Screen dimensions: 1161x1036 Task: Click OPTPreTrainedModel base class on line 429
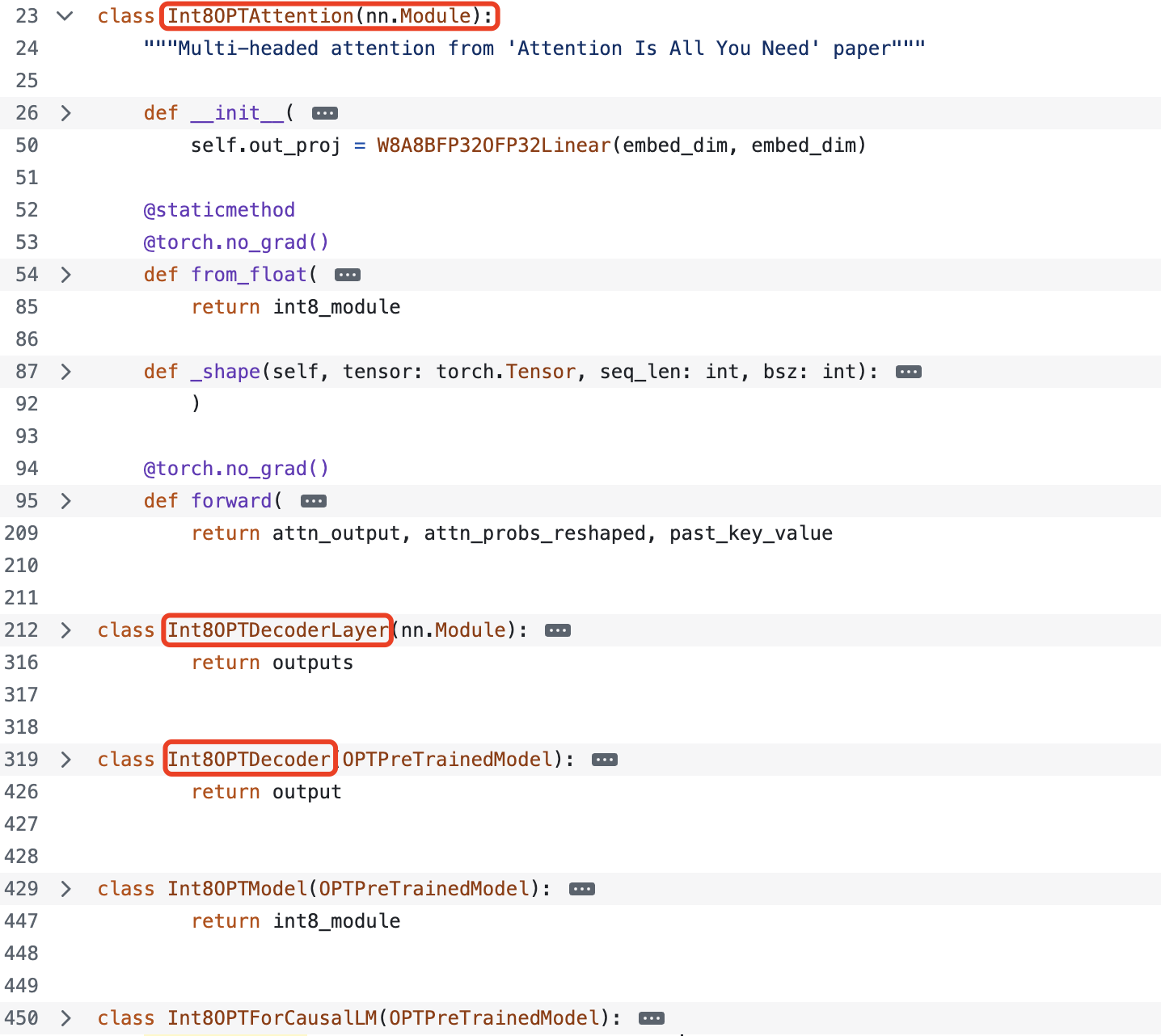(424, 889)
